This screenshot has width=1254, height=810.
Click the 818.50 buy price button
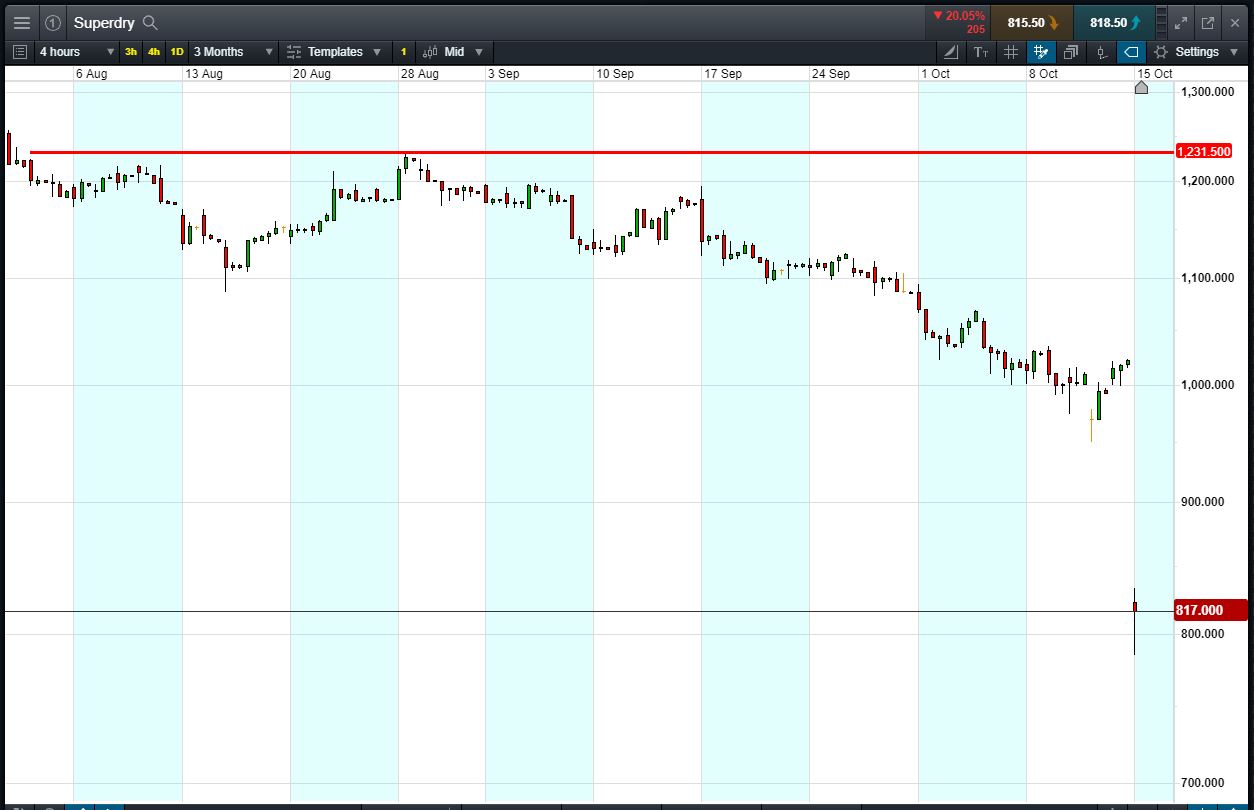(x=1114, y=22)
